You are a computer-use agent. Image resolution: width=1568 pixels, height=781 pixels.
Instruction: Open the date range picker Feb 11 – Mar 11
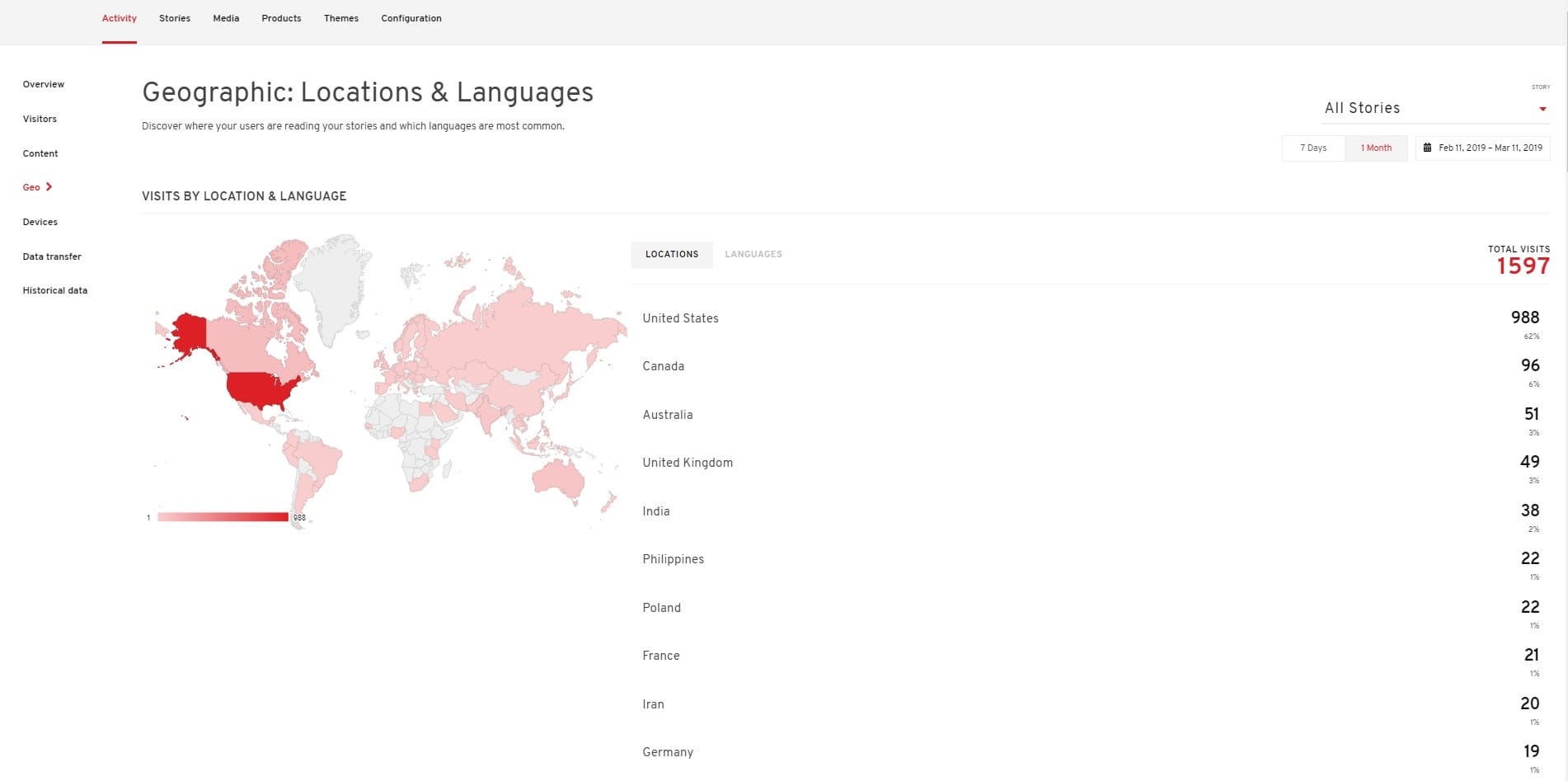(1482, 148)
